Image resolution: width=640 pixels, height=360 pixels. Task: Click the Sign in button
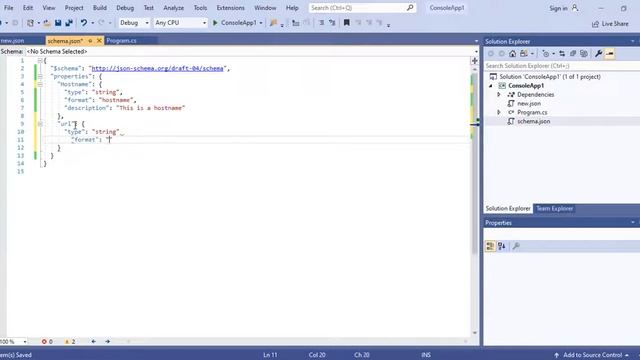(x=563, y=8)
